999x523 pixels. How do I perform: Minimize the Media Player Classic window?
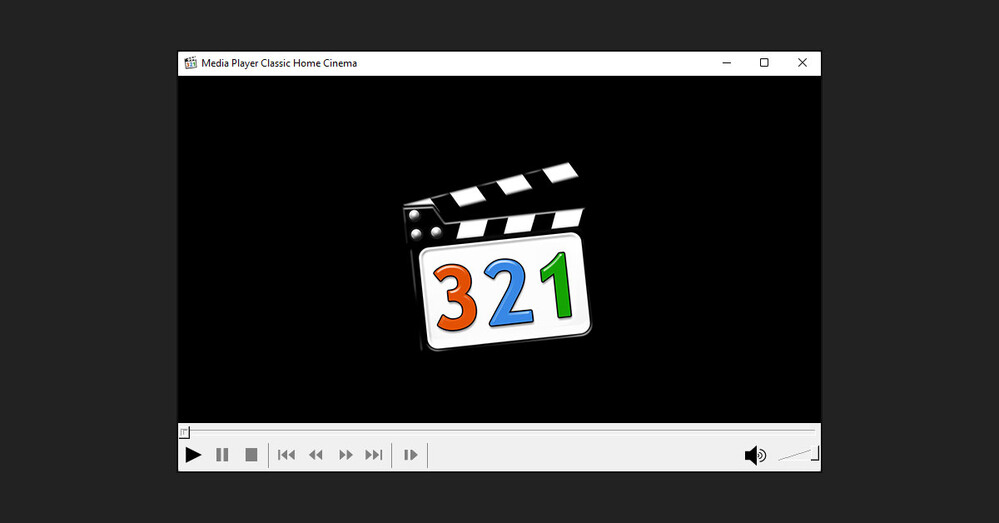click(727, 63)
